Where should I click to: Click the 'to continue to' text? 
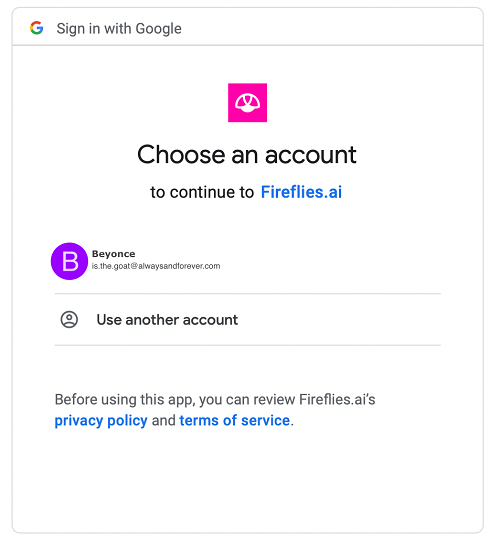tap(202, 192)
